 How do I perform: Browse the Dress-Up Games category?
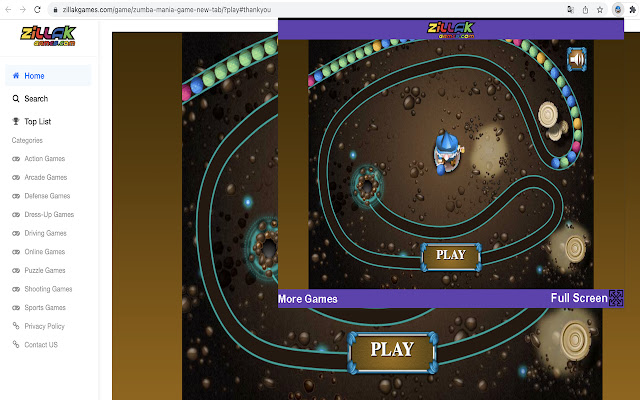click(x=49, y=215)
